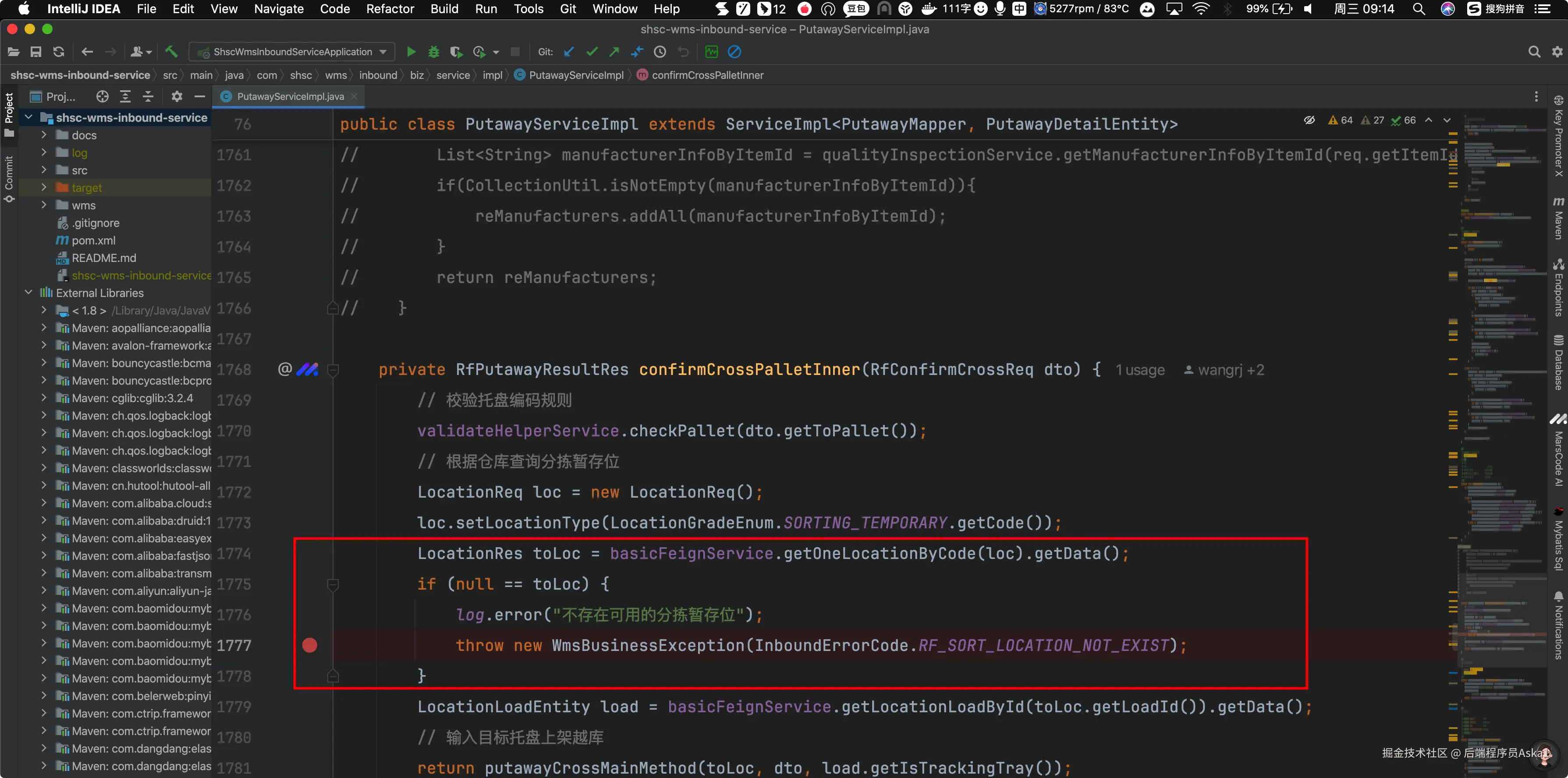
Task: Click the Git update project arrow icon
Action: click(x=568, y=52)
